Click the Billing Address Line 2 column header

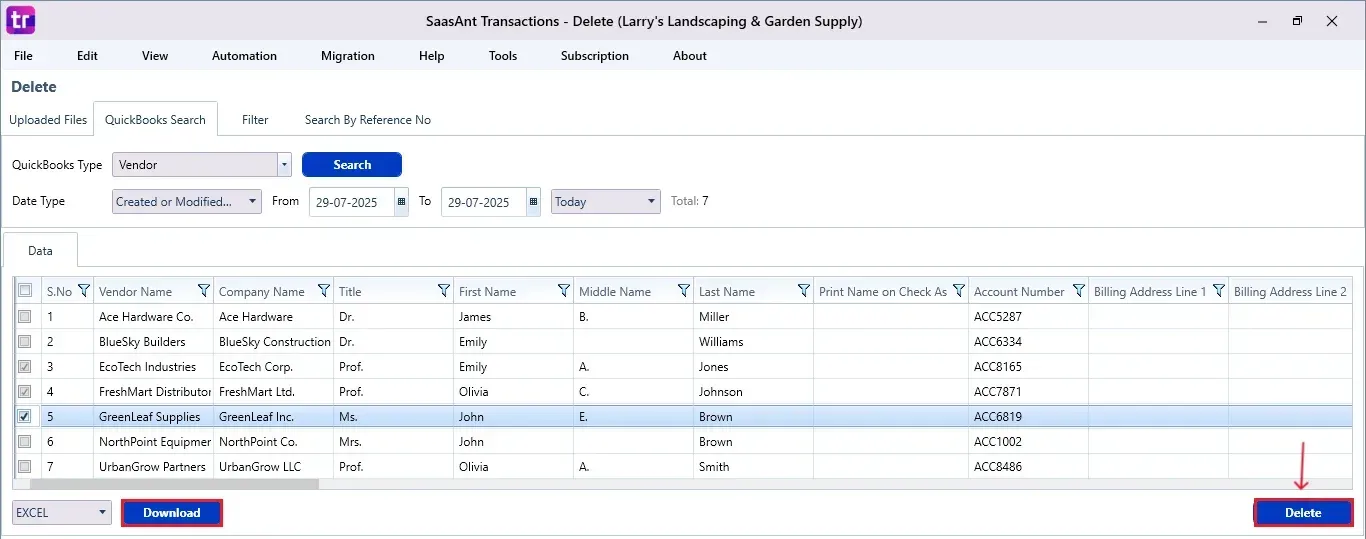pos(1290,292)
